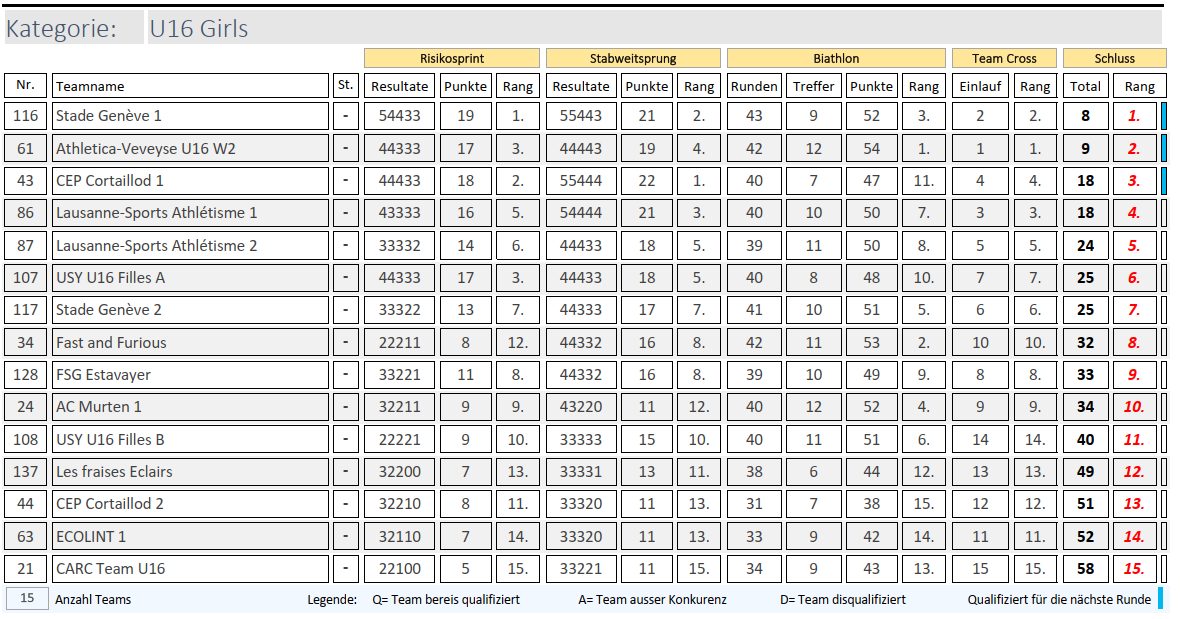
Task: Click the Total cell for ECOLINT 1
Action: point(1085,537)
